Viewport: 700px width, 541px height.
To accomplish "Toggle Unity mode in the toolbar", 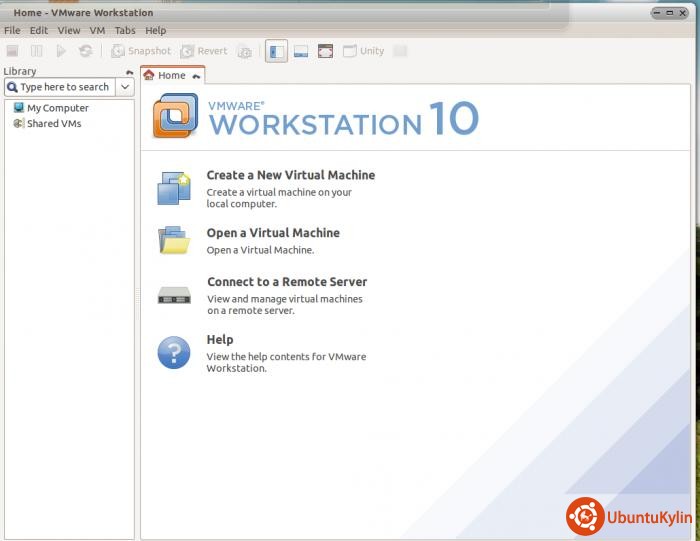I will [x=364, y=51].
